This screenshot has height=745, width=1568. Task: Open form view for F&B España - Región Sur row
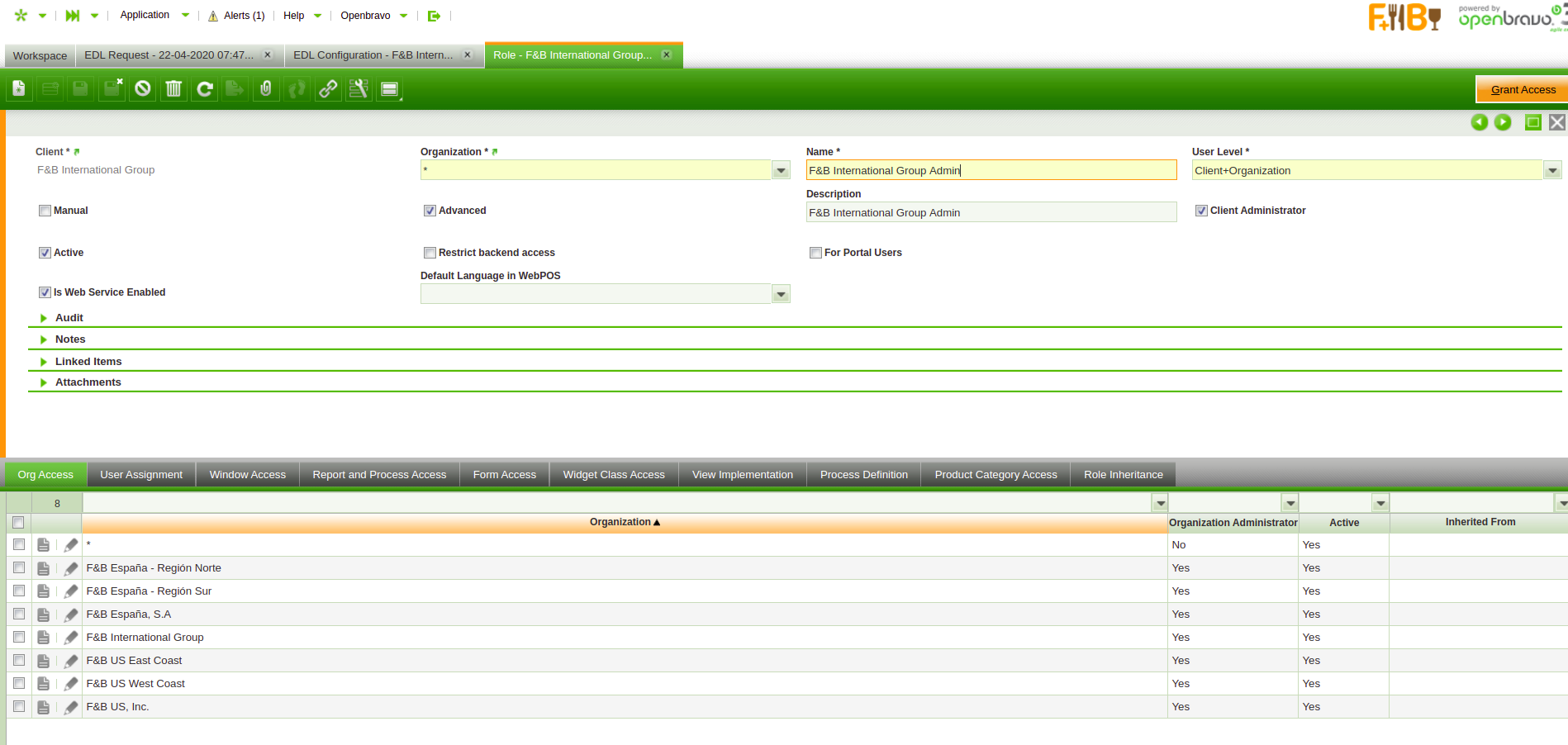point(44,591)
